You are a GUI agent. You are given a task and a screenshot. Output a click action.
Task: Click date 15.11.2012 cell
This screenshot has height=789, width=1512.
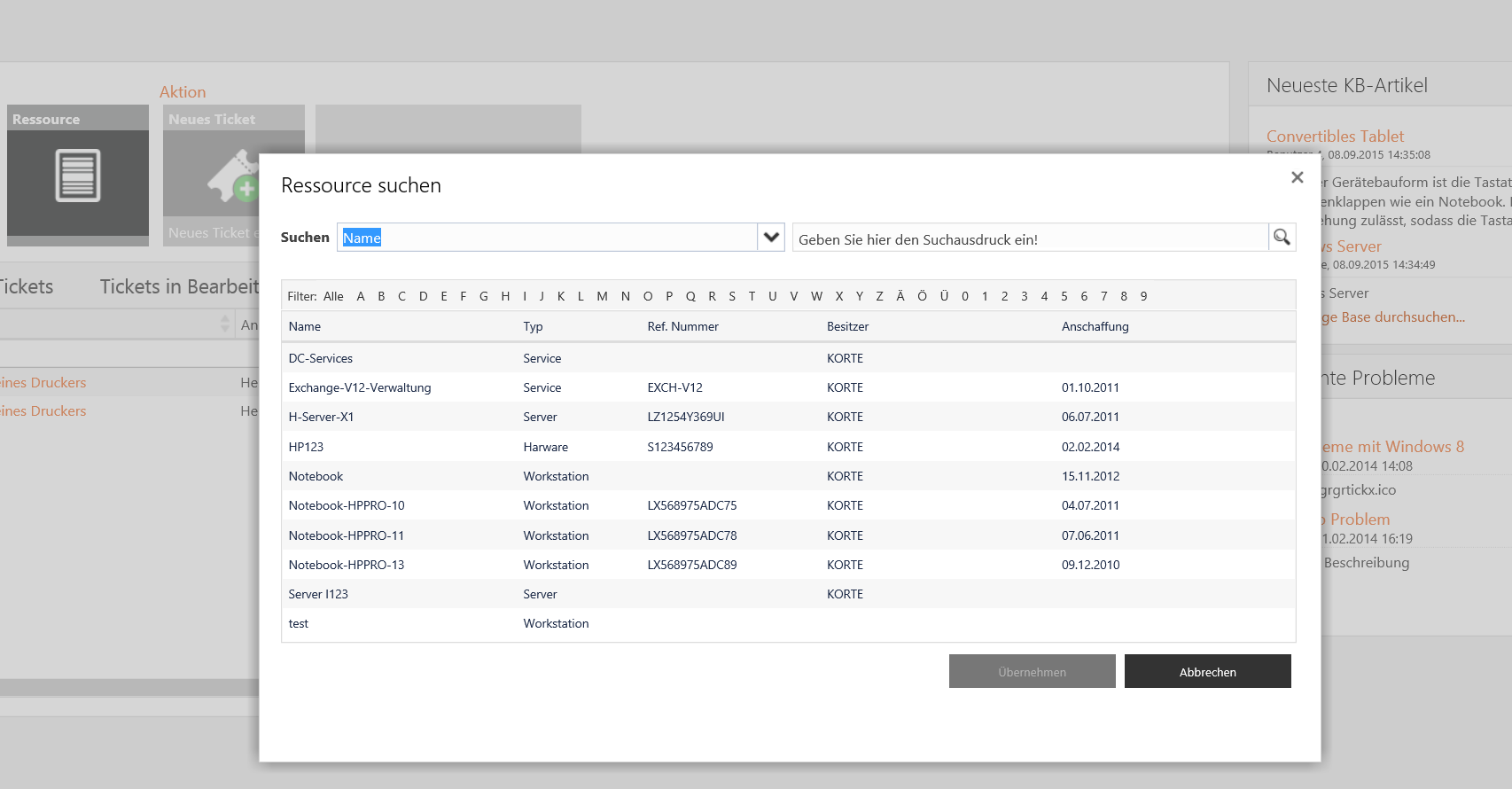point(1090,476)
